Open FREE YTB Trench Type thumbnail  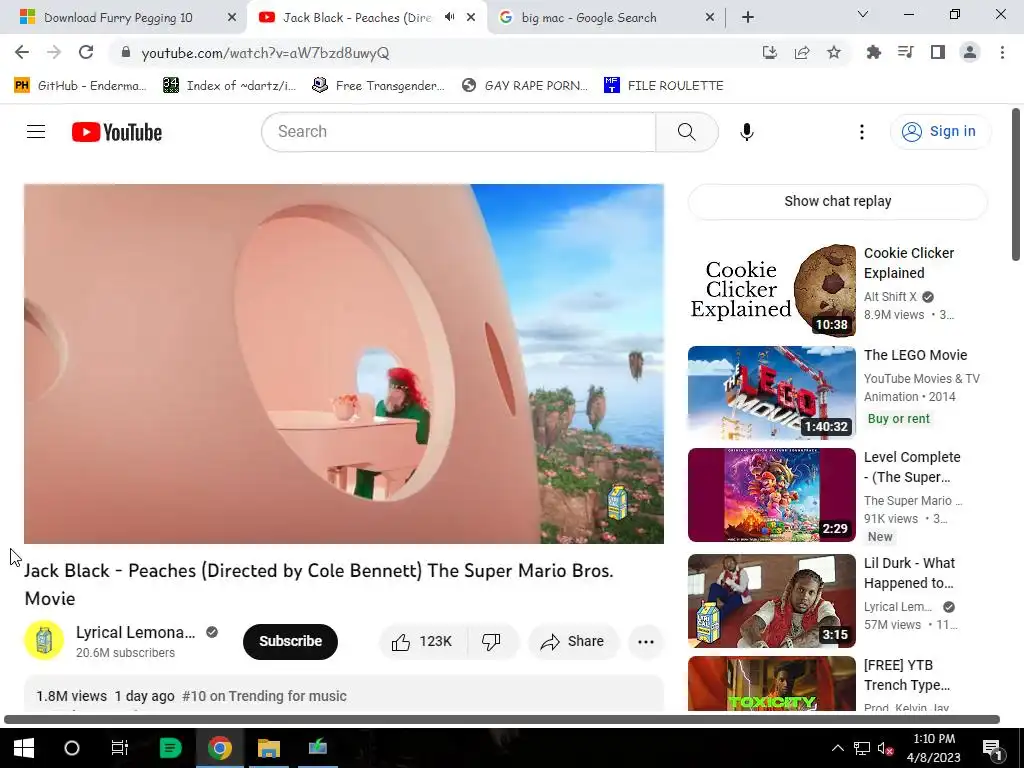(x=771, y=683)
